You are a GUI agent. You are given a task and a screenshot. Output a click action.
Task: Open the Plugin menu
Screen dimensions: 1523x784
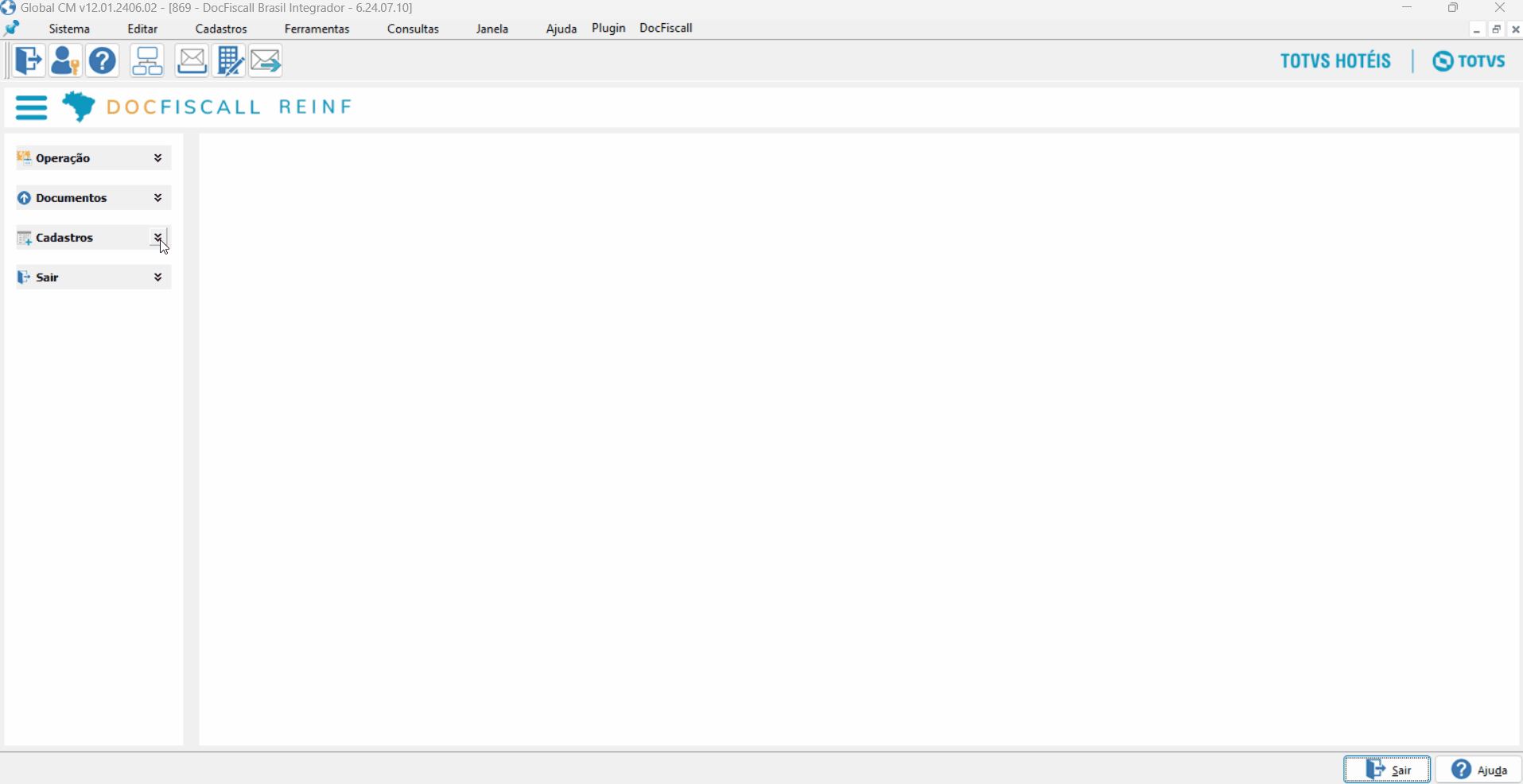[608, 28]
